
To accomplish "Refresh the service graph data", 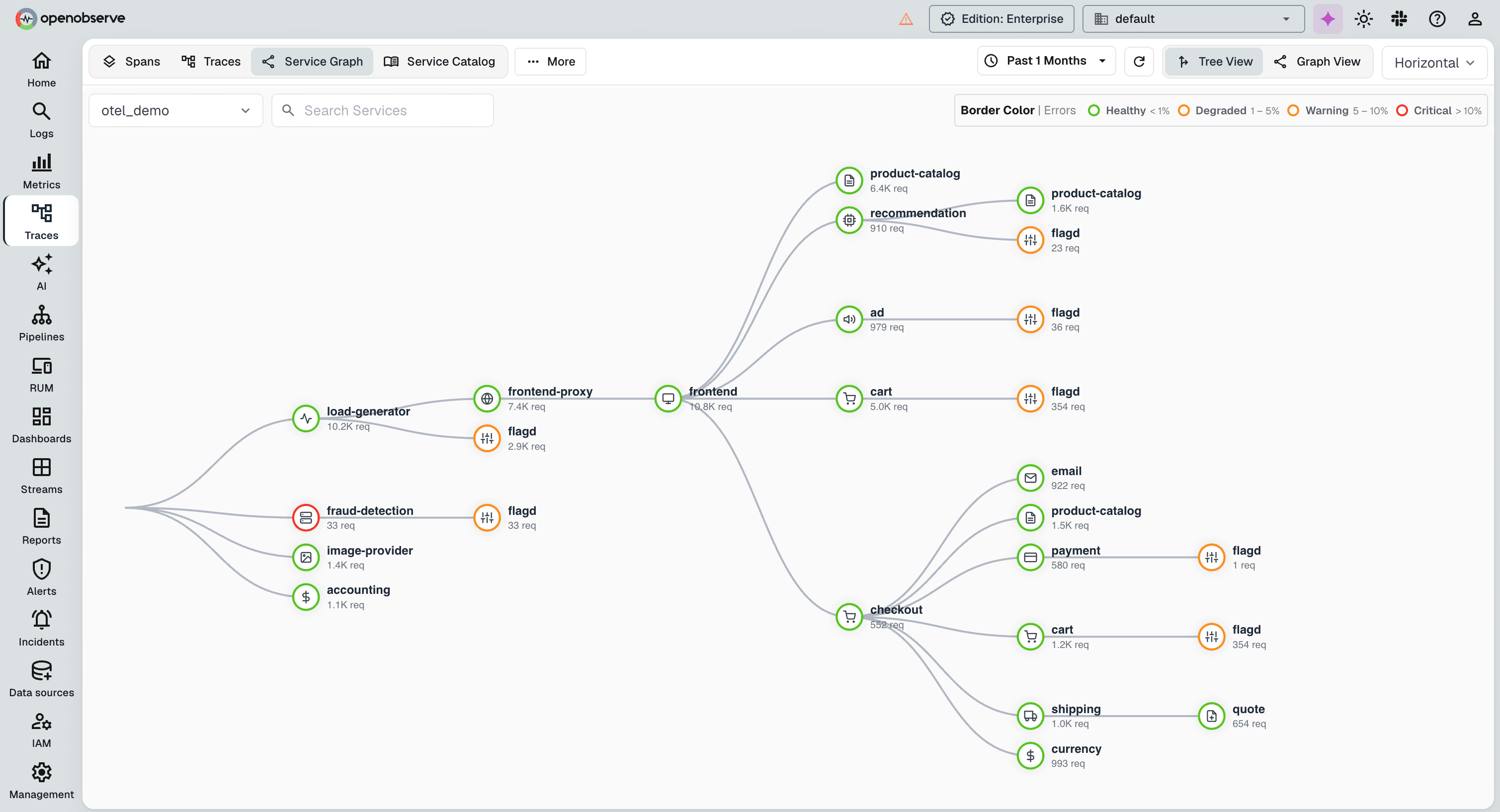I will click(x=1139, y=61).
